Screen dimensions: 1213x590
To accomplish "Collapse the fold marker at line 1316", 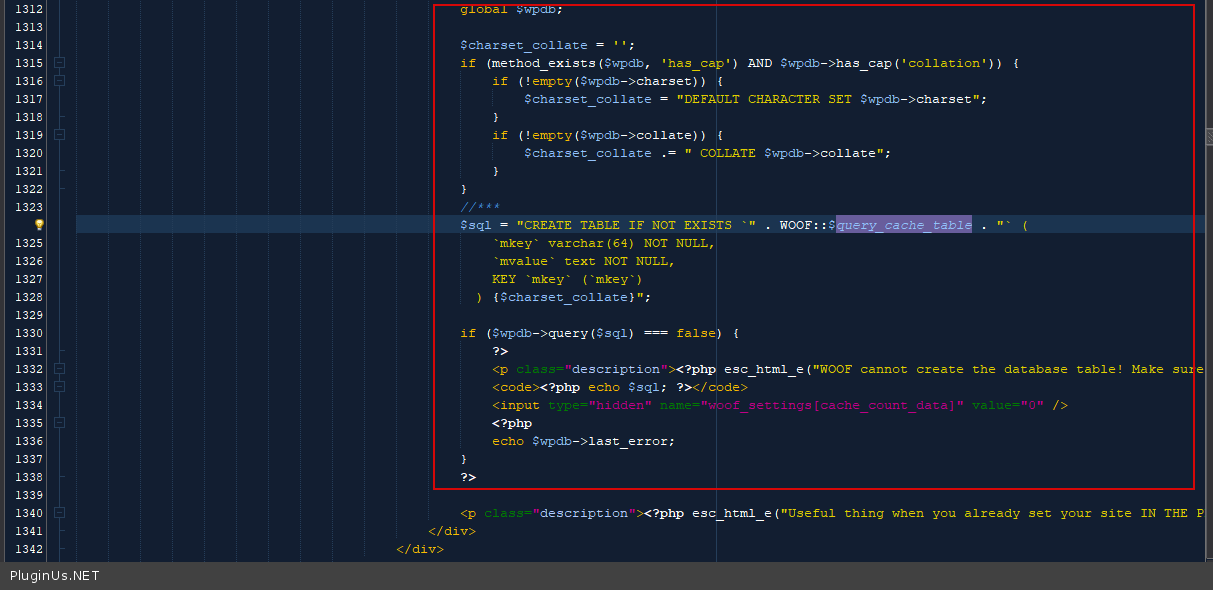I will 60,81.
